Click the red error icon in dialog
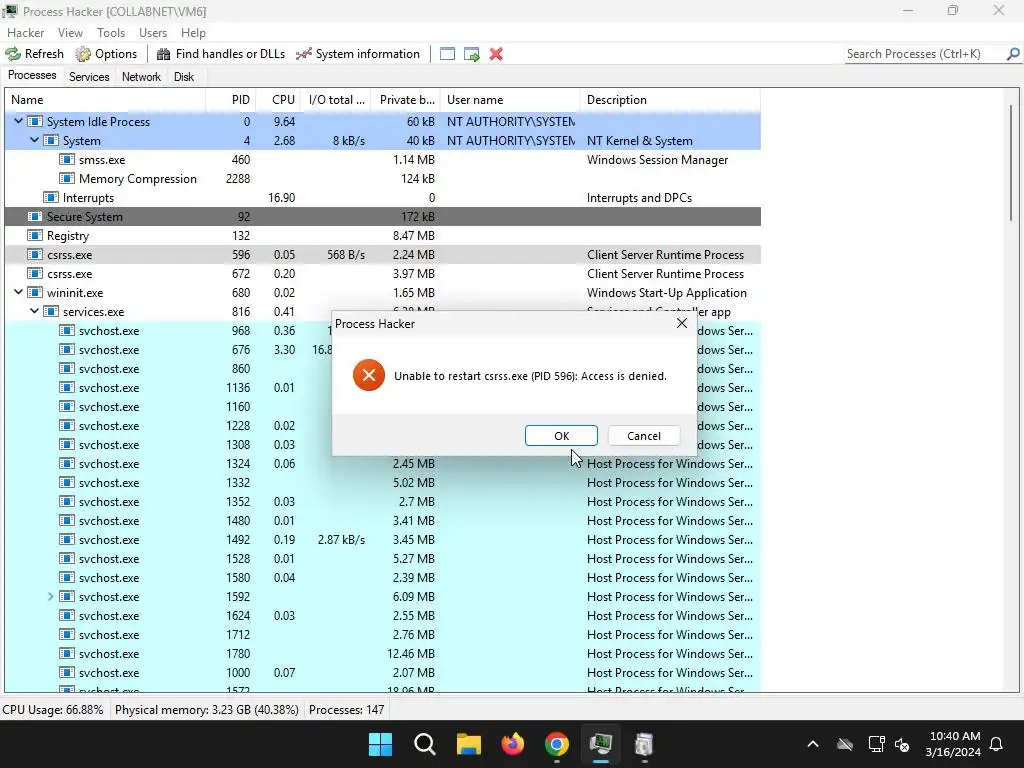The width and height of the screenshot is (1024, 768). point(369,376)
